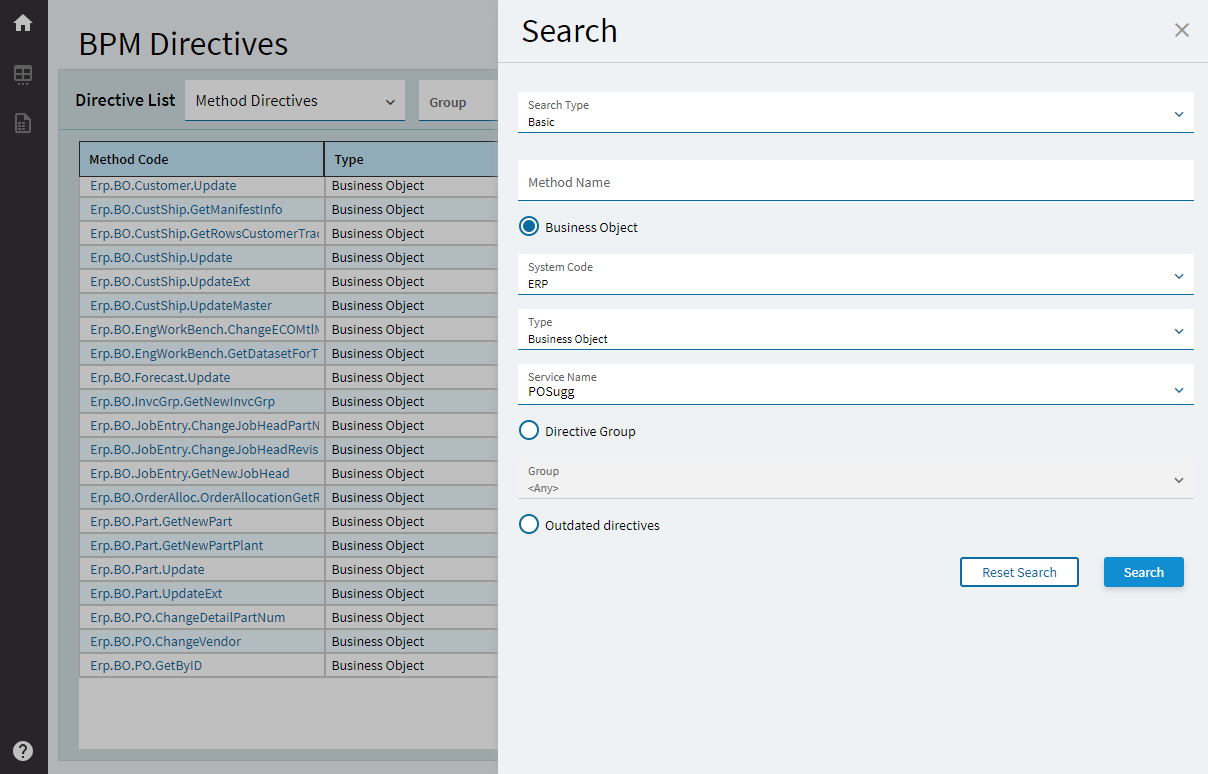Open Erp.BO.OrderAlloc.OrderAllocationGetR directive
Viewport: 1208px width, 774px height.
click(x=204, y=498)
